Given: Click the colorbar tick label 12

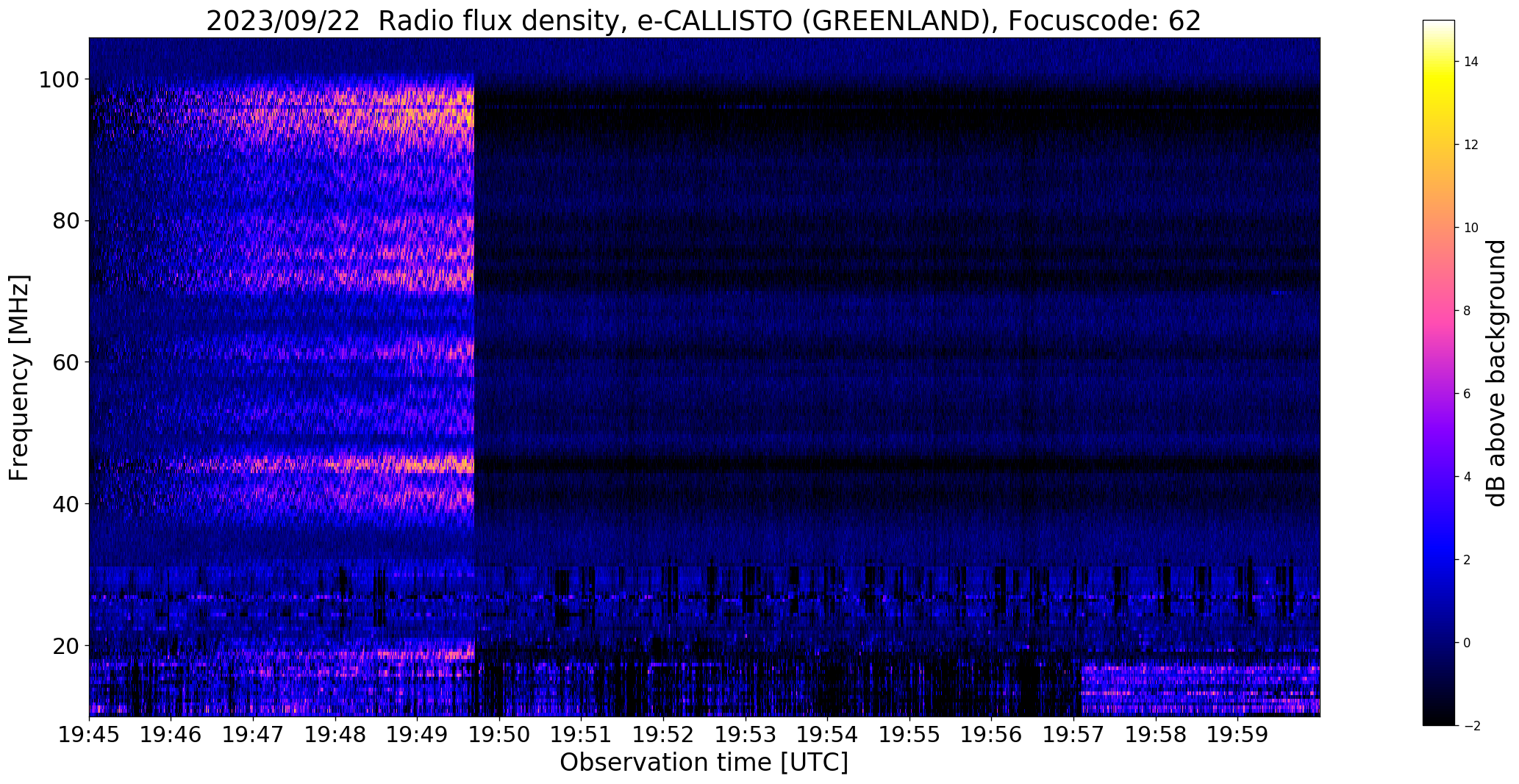Looking at the screenshot, I should (x=1470, y=145).
